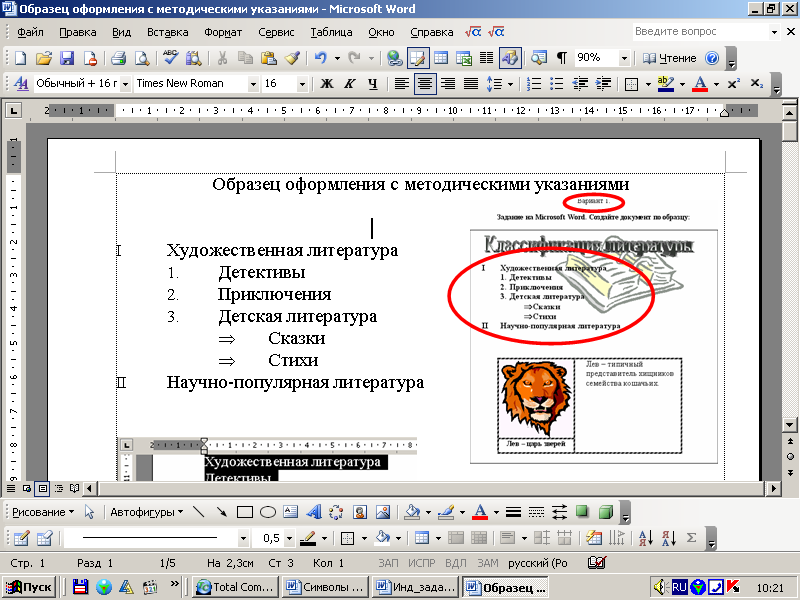800x600 pixels.
Task: Increase the paragraph indent
Action: click(603, 84)
